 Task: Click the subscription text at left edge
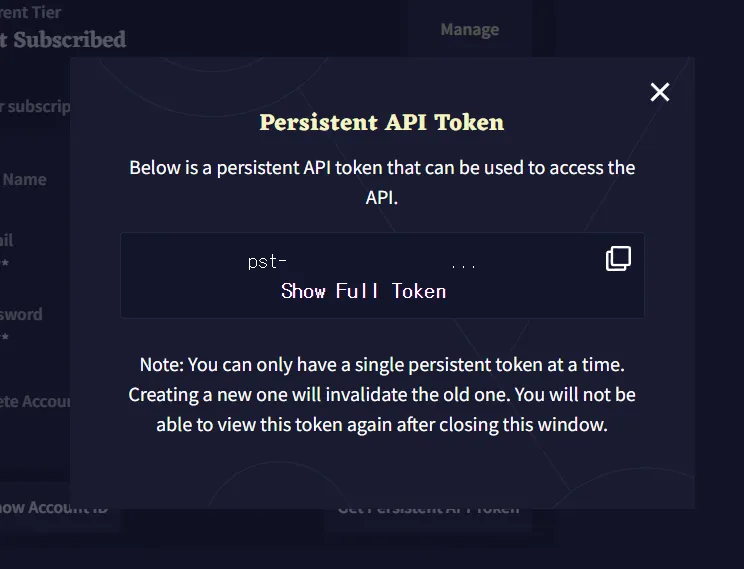click(35, 106)
